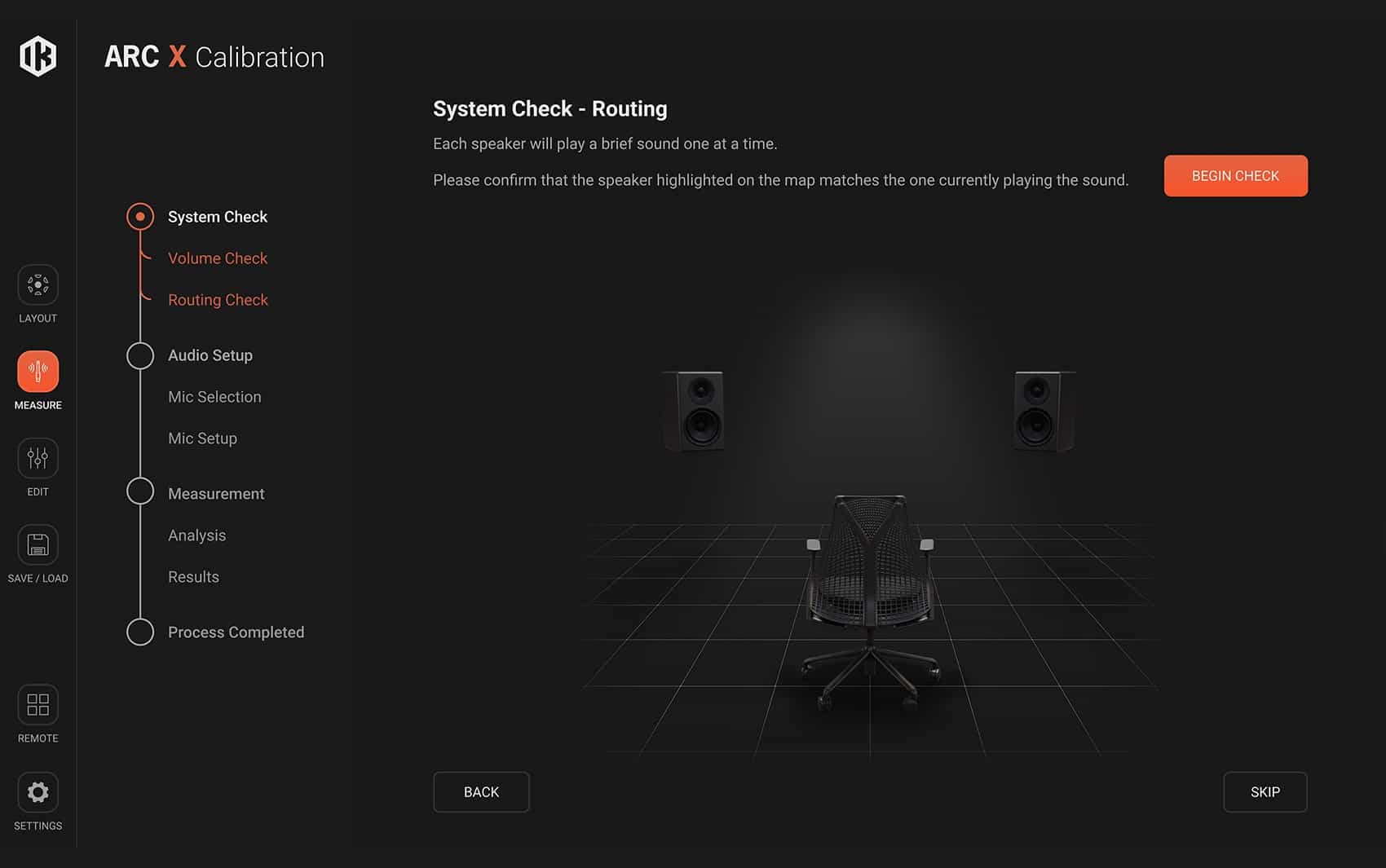Click the chair in room view
Viewport: 1386px width, 868px height.
tap(870, 599)
